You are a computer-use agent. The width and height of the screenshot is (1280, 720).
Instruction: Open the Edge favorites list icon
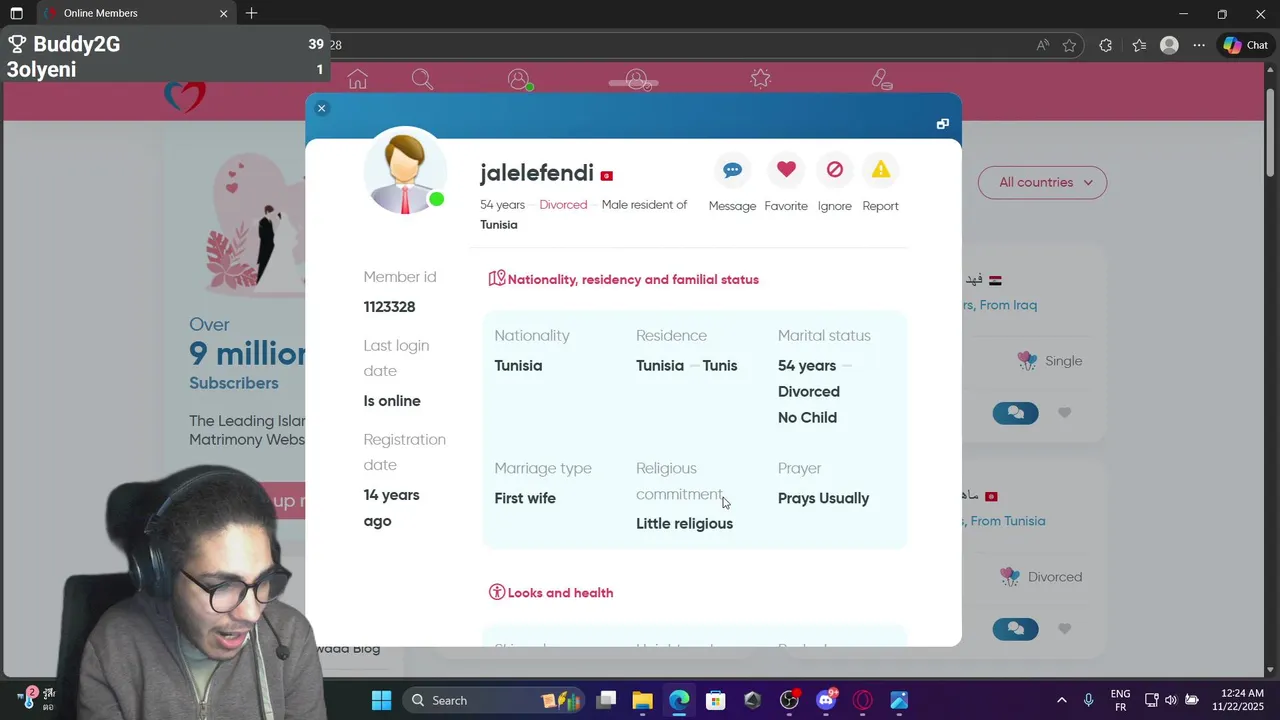(1139, 45)
